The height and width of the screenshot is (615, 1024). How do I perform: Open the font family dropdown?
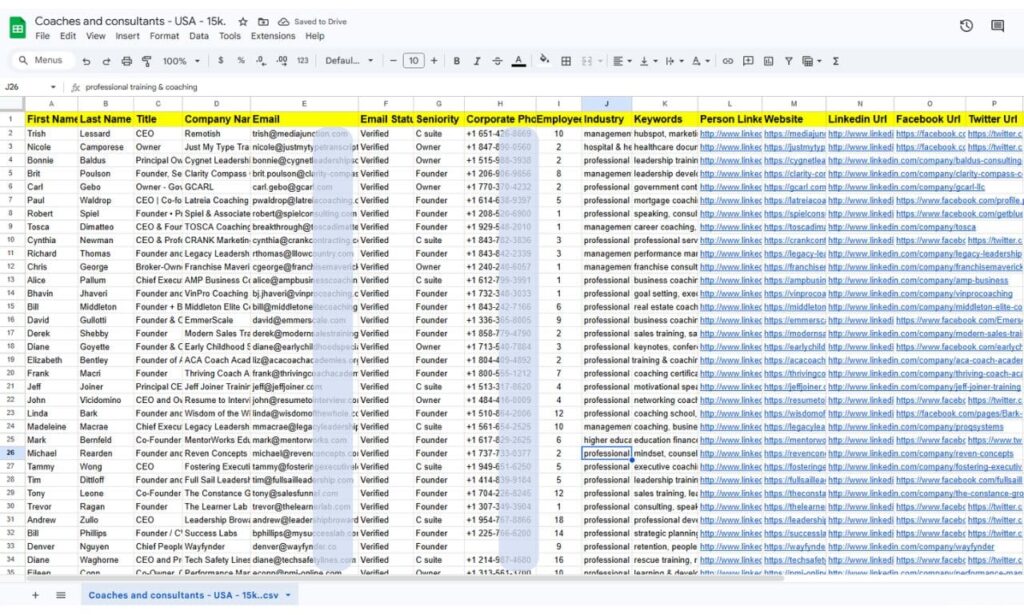point(349,61)
